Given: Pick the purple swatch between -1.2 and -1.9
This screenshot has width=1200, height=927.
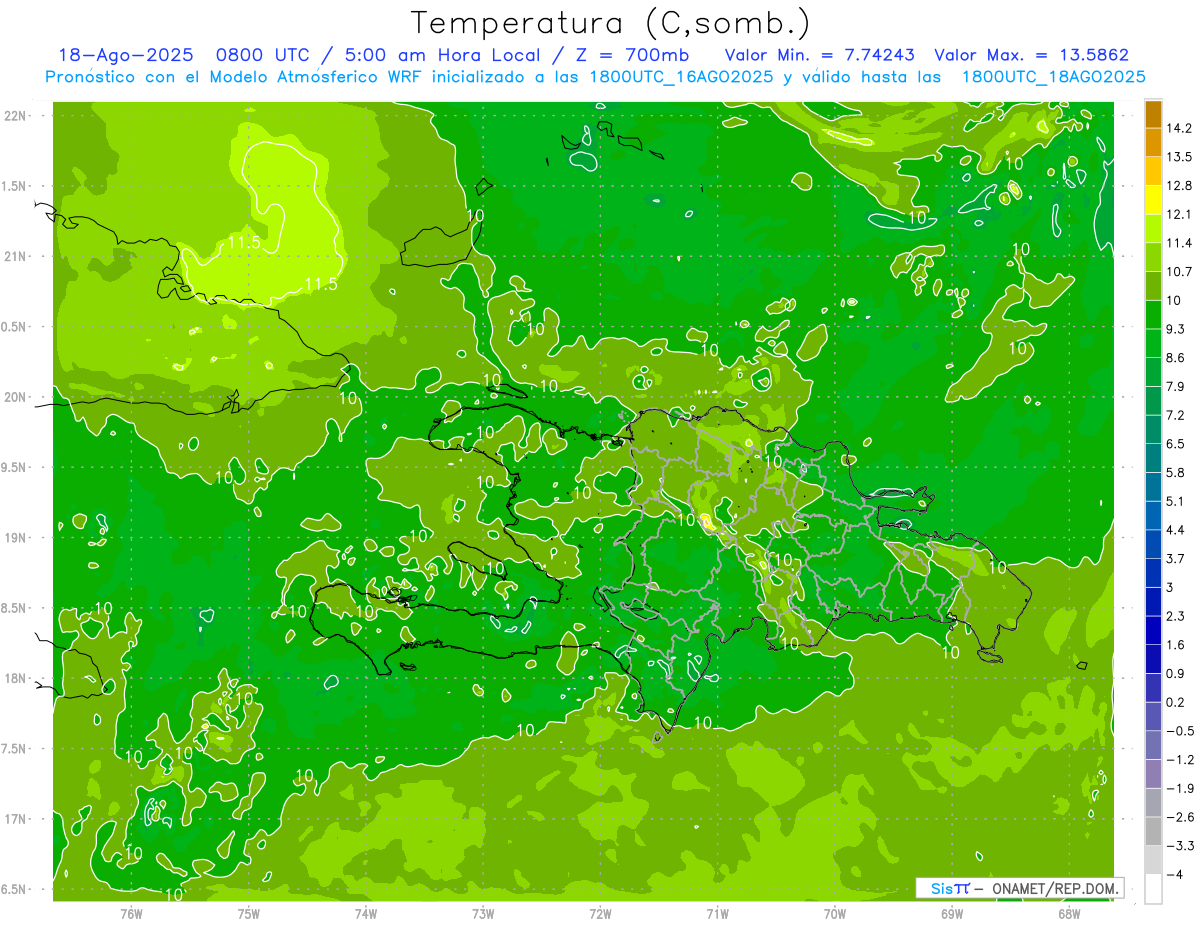Looking at the screenshot, I should pos(1153,774).
